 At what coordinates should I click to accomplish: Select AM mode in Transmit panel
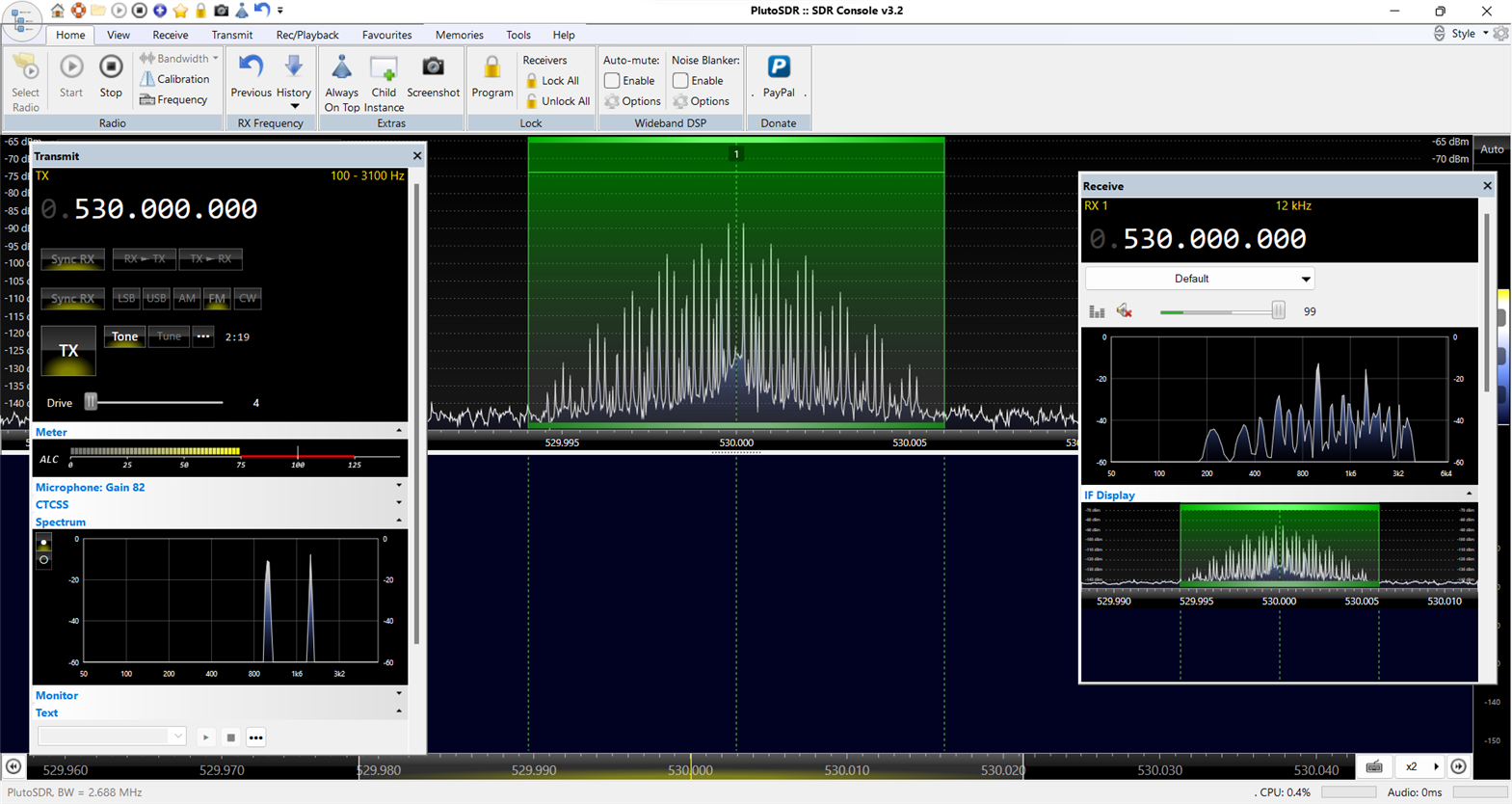click(x=187, y=298)
